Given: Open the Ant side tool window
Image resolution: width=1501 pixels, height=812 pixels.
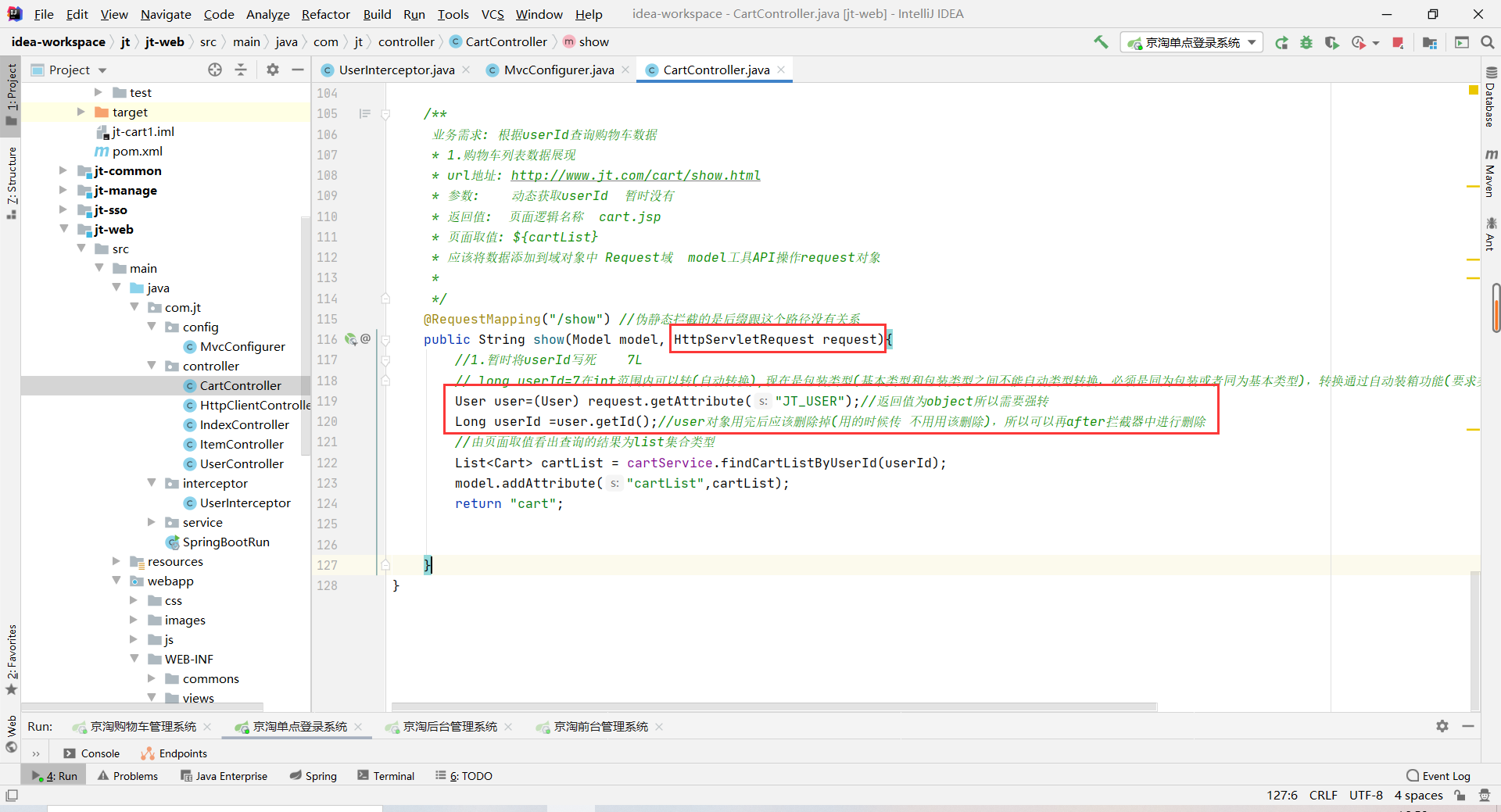Looking at the screenshot, I should coord(1490,234).
